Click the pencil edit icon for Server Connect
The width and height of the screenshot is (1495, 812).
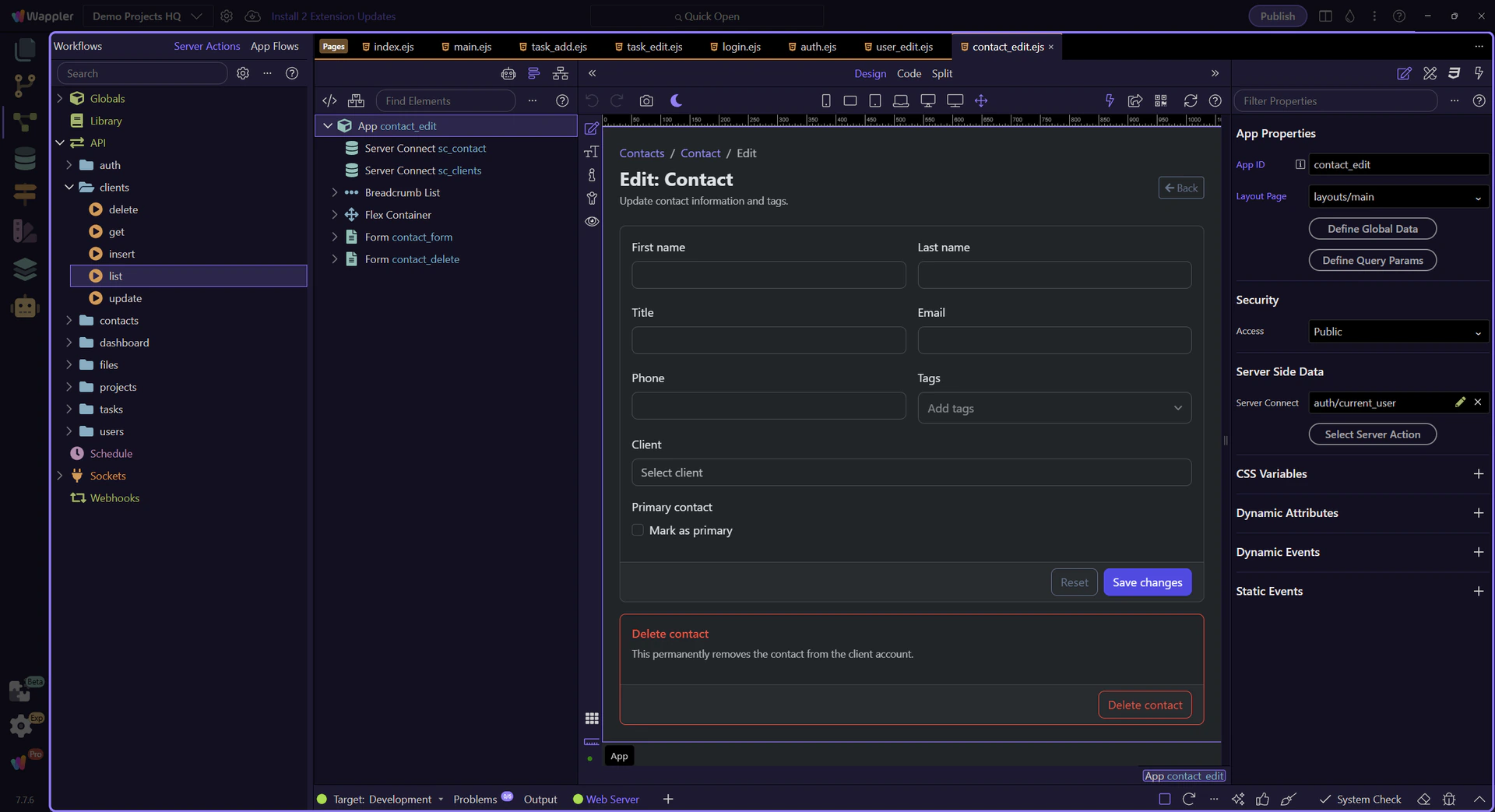[x=1460, y=402]
